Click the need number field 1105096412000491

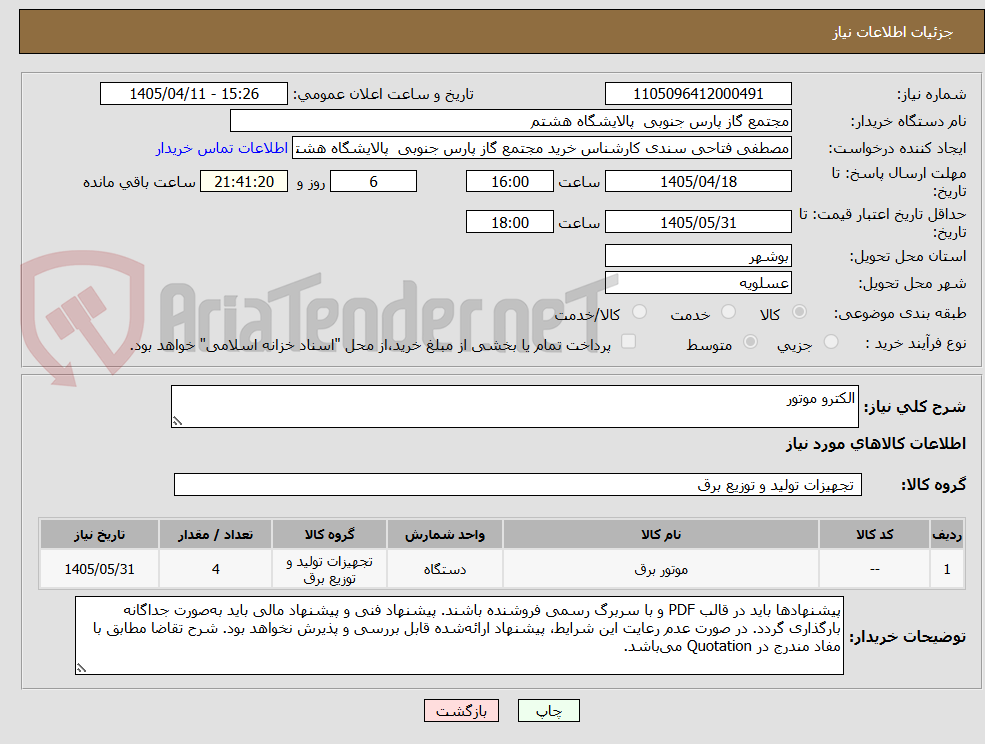click(698, 94)
